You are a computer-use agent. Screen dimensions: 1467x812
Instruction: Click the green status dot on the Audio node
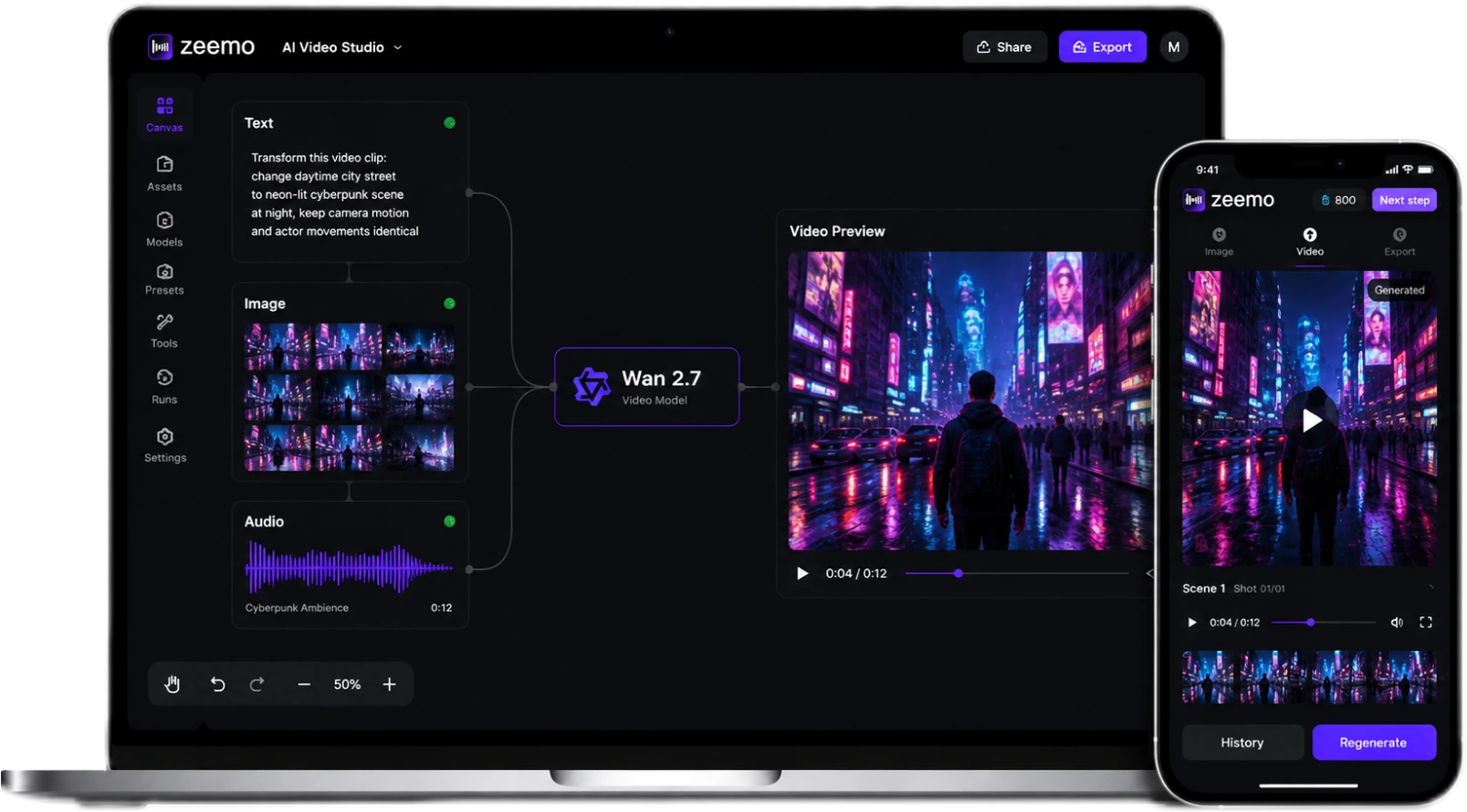point(449,522)
